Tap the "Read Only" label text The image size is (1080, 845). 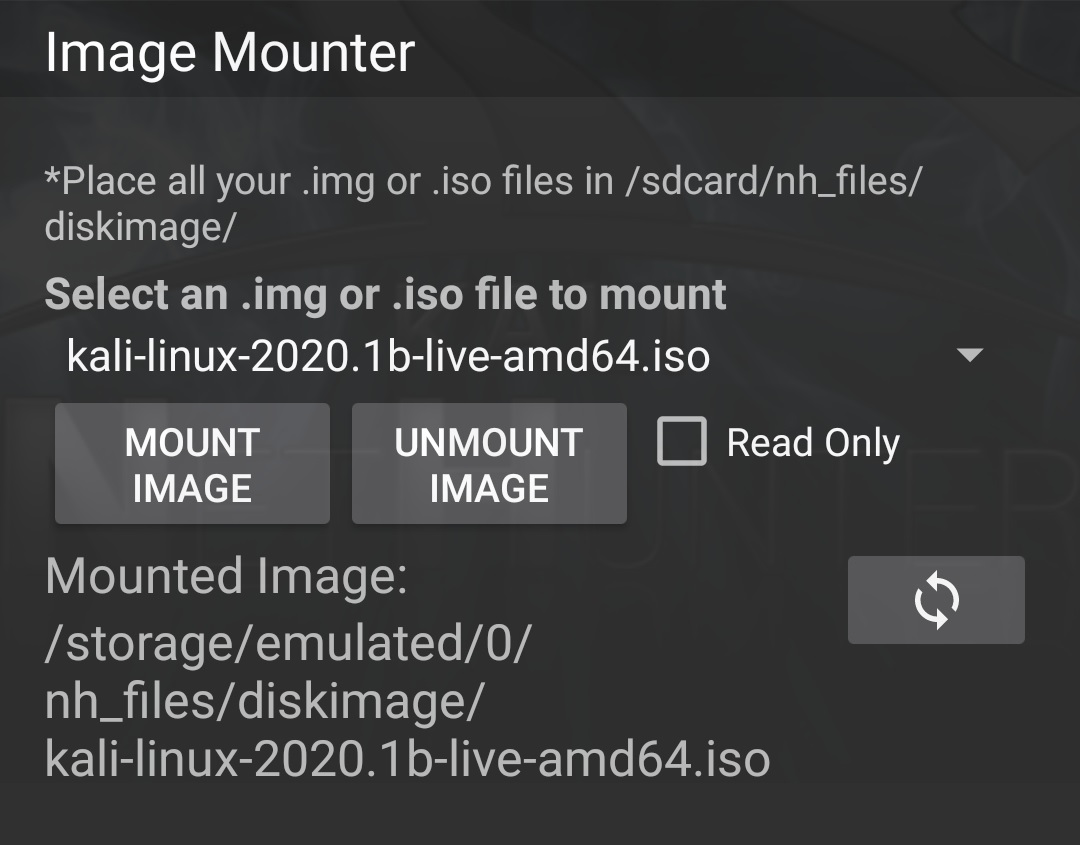click(x=813, y=443)
